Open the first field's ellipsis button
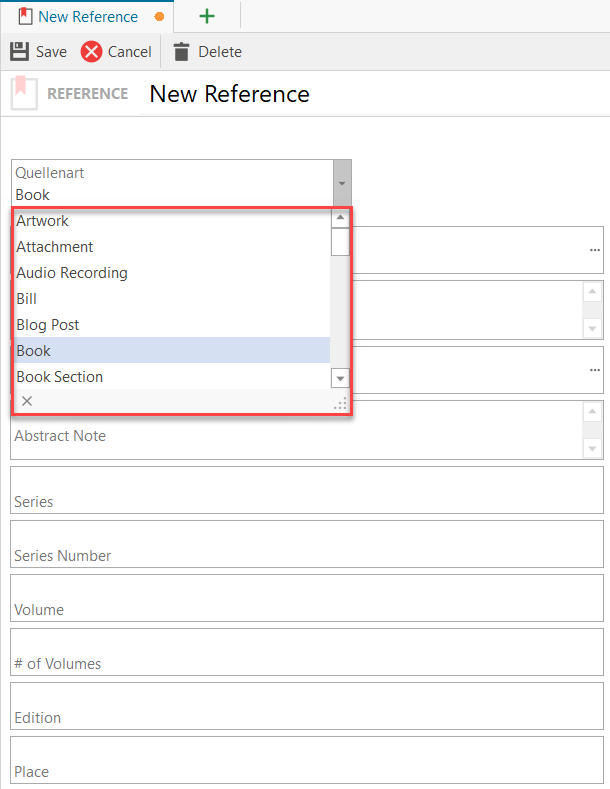 (595, 249)
